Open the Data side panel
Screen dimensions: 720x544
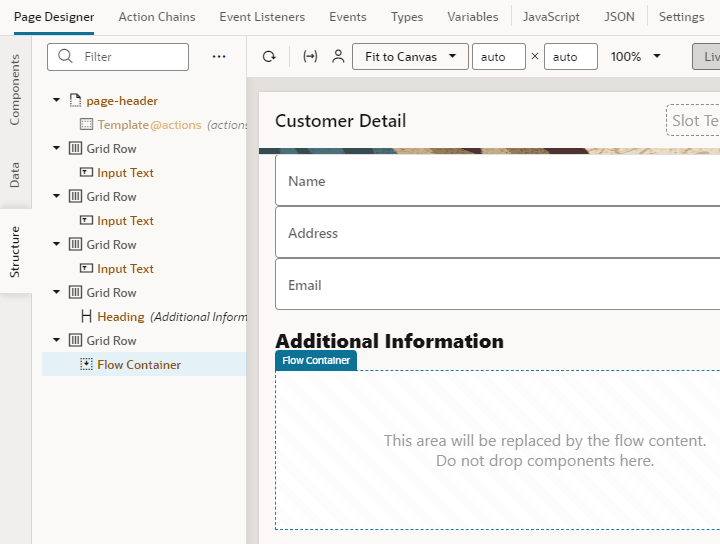pos(15,177)
